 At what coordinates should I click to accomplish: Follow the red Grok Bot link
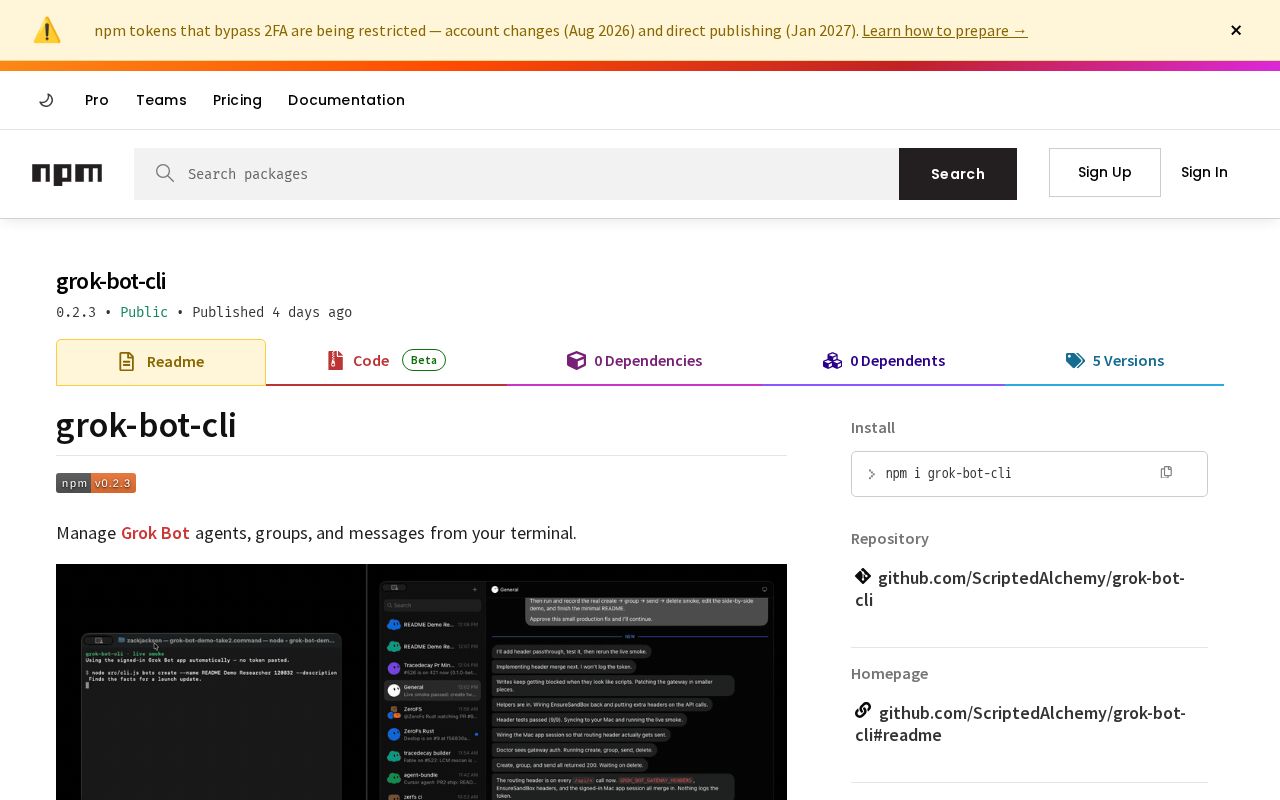155,533
